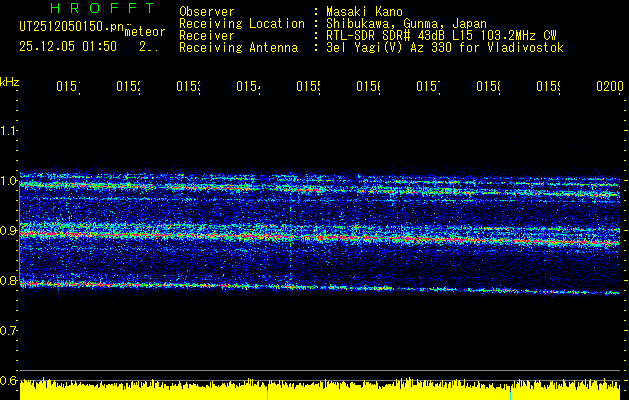Click the 'Receiving Antenna' label
This screenshot has width=629, height=400.
click(239, 48)
